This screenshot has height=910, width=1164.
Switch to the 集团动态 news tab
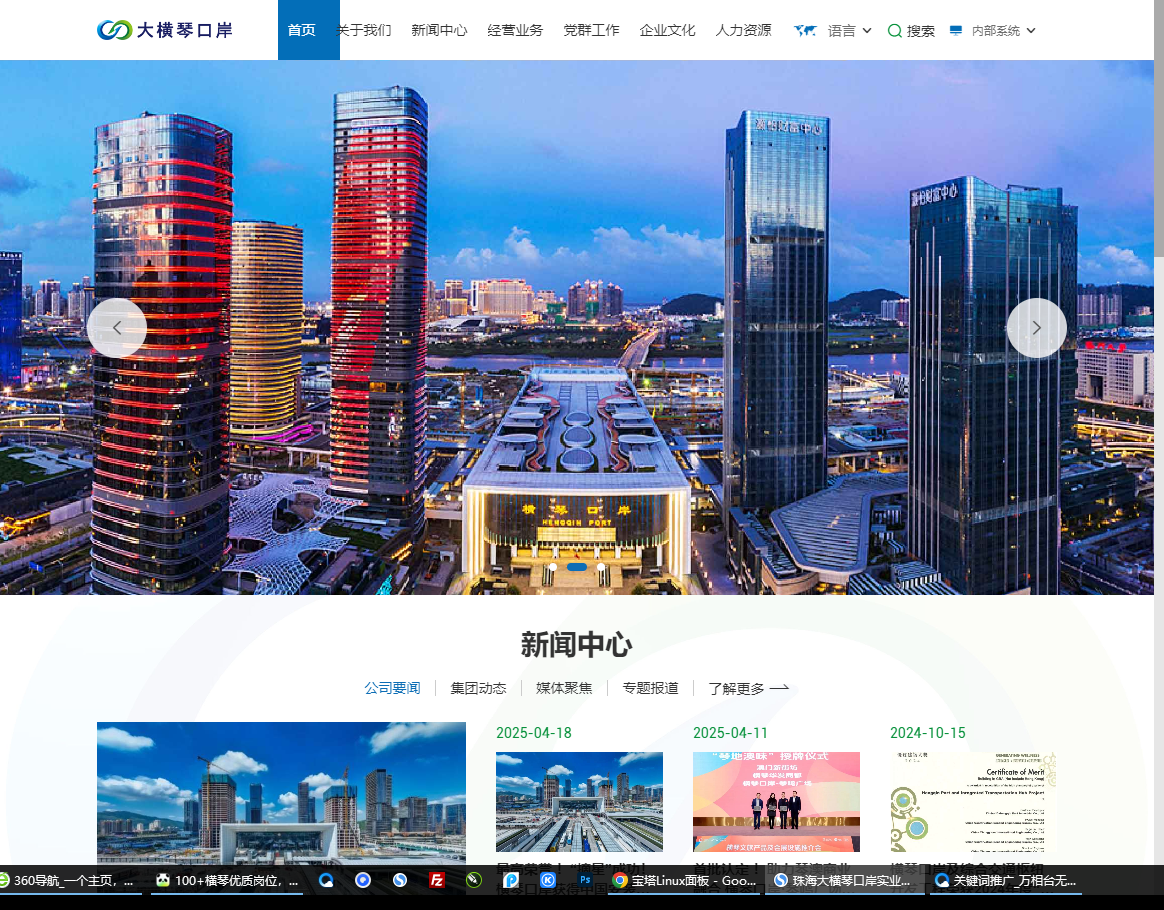478,688
